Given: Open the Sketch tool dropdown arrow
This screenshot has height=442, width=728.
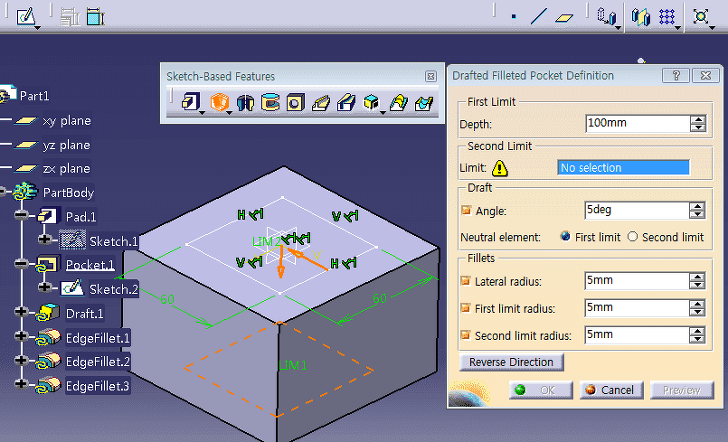Looking at the screenshot, I should [38, 27].
